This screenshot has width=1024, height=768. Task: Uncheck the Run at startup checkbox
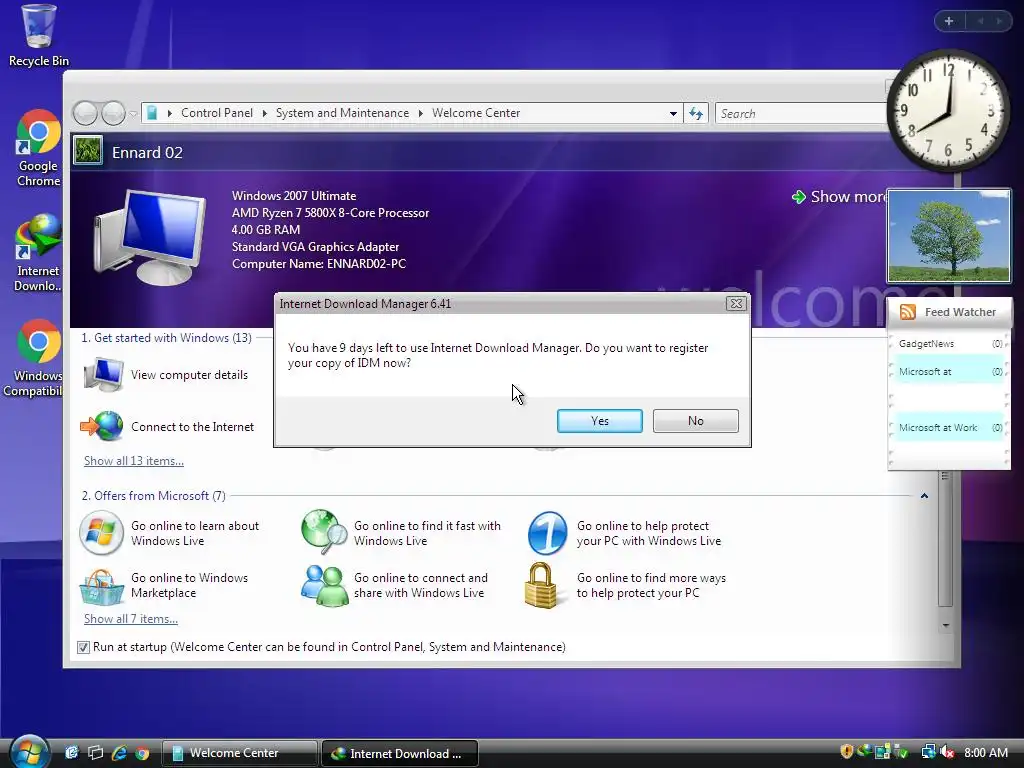point(83,647)
